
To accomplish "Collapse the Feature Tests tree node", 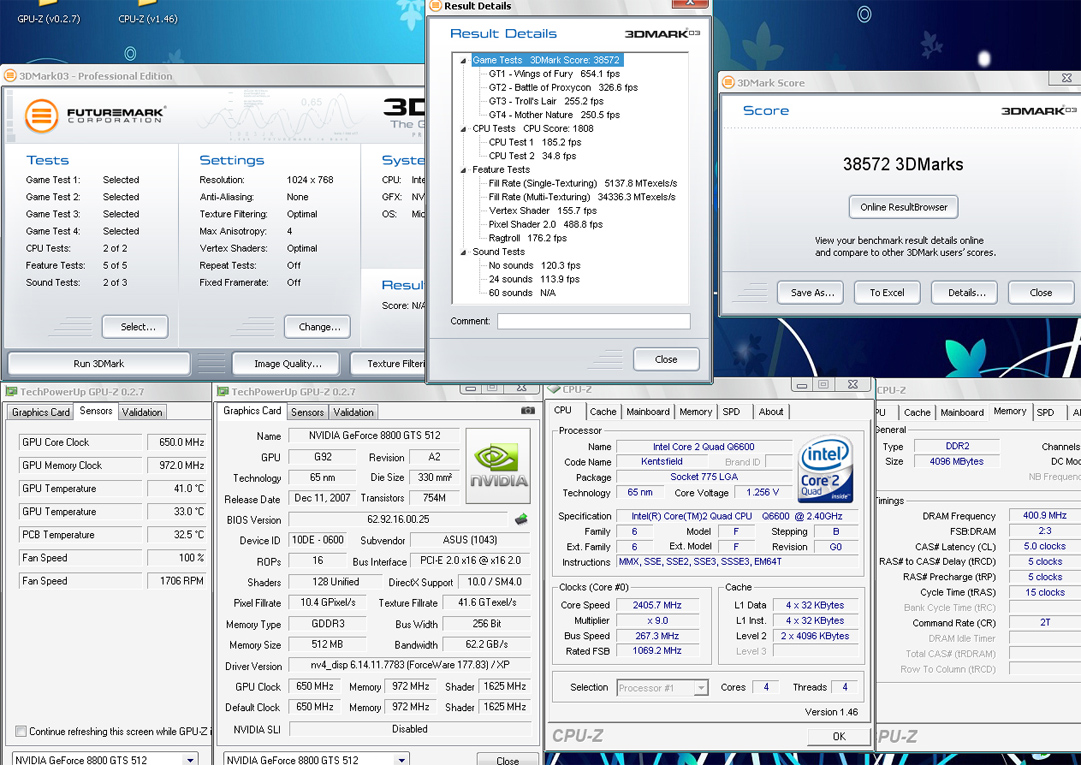I will [x=463, y=170].
